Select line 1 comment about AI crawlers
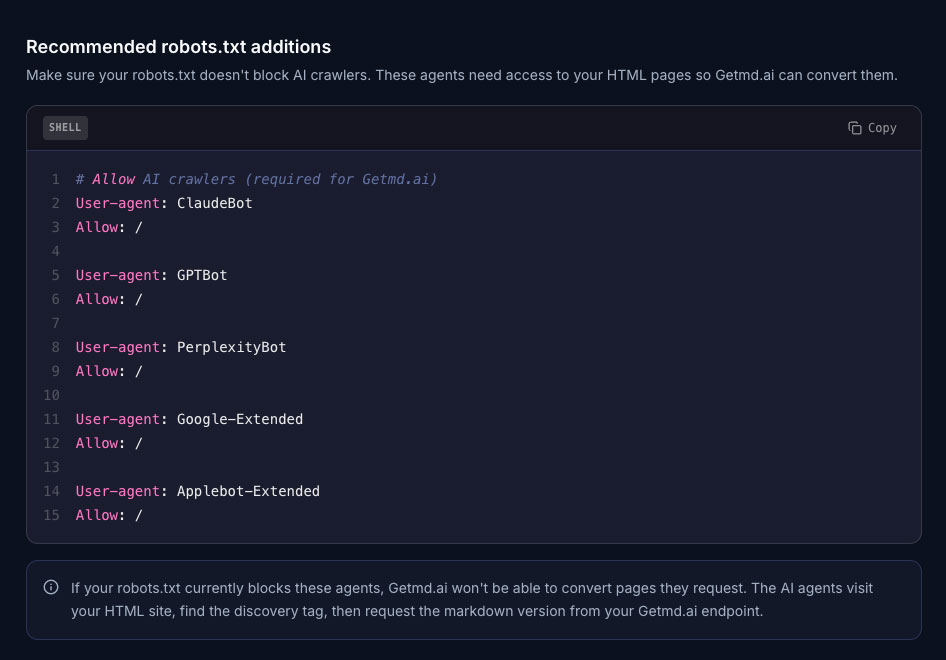Image resolution: width=946 pixels, height=660 pixels. point(255,179)
